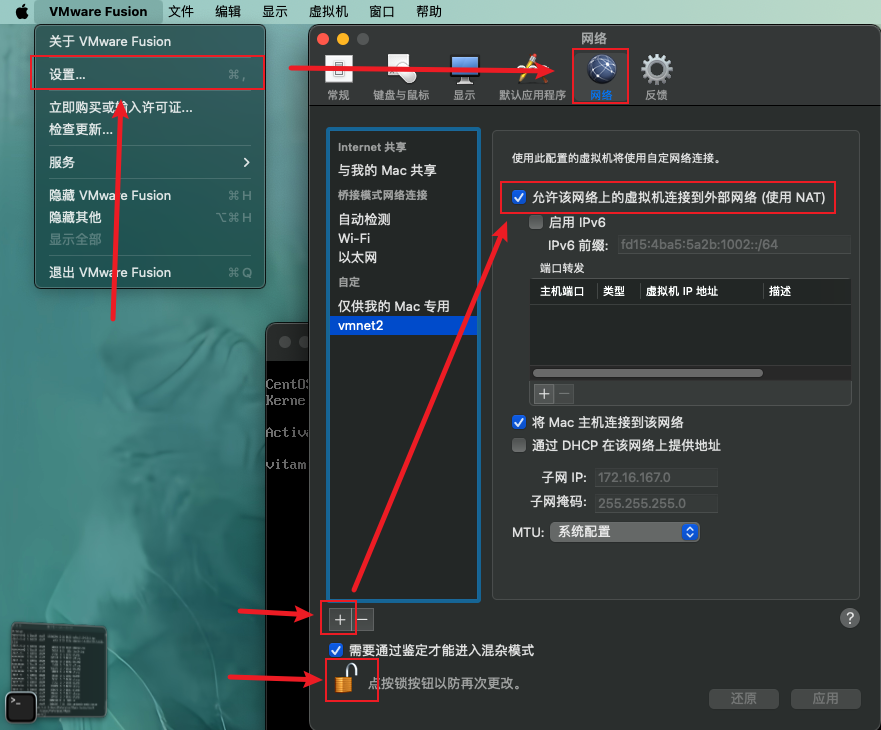Open the 键盘与鼠标 preferences pane
This screenshot has height=730, width=881.
pos(401,78)
